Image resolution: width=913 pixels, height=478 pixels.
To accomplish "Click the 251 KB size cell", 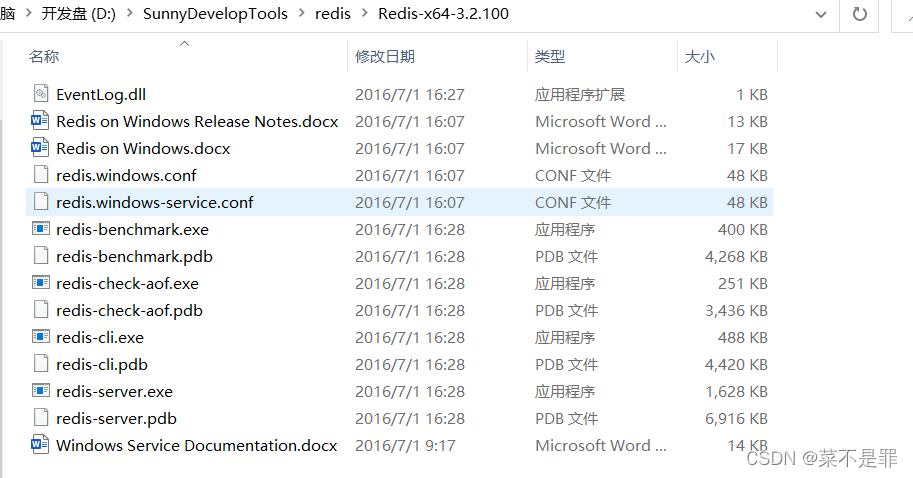I will (x=742, y=284).
